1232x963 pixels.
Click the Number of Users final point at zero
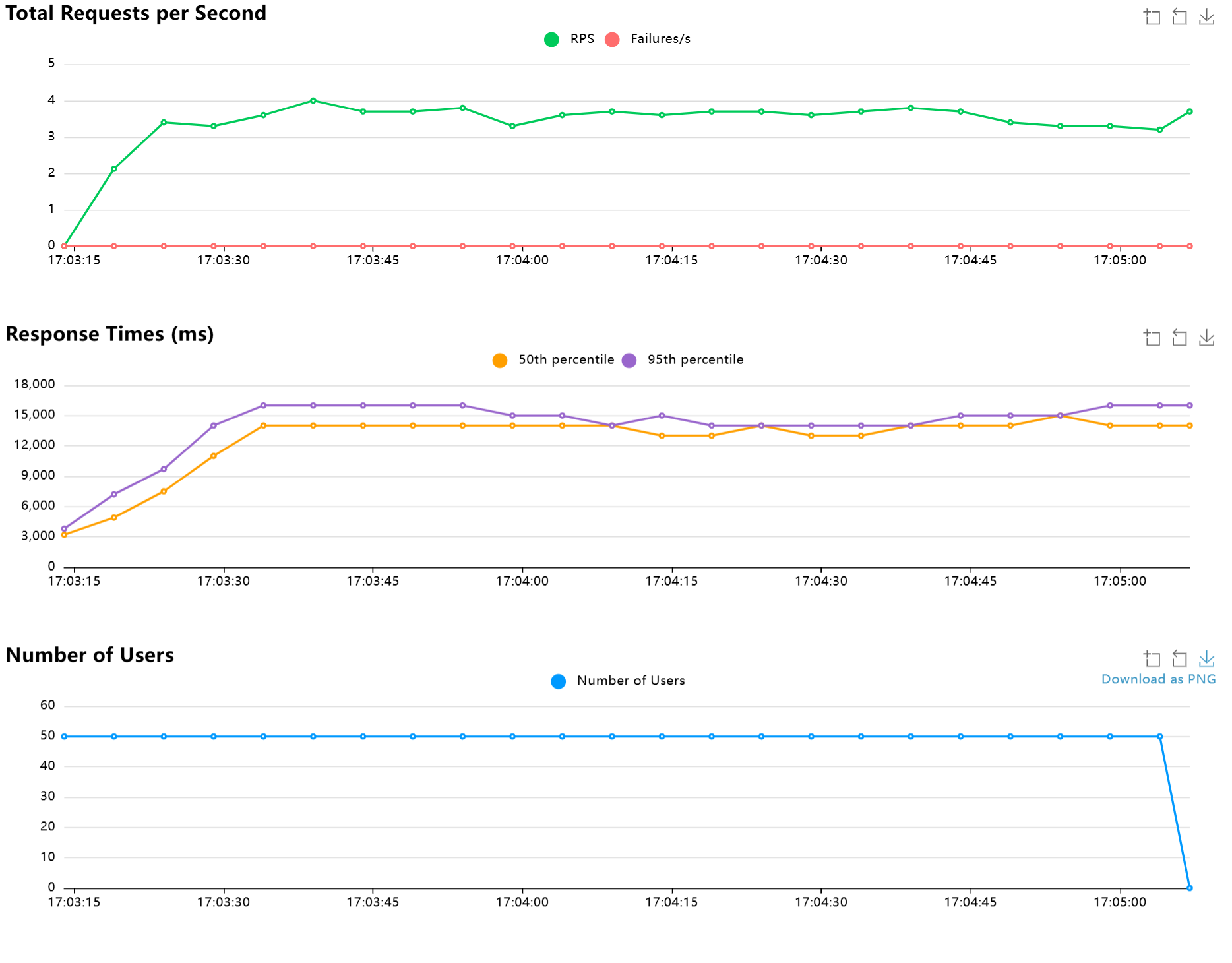pyautogui.click(x=1190, y=888)
